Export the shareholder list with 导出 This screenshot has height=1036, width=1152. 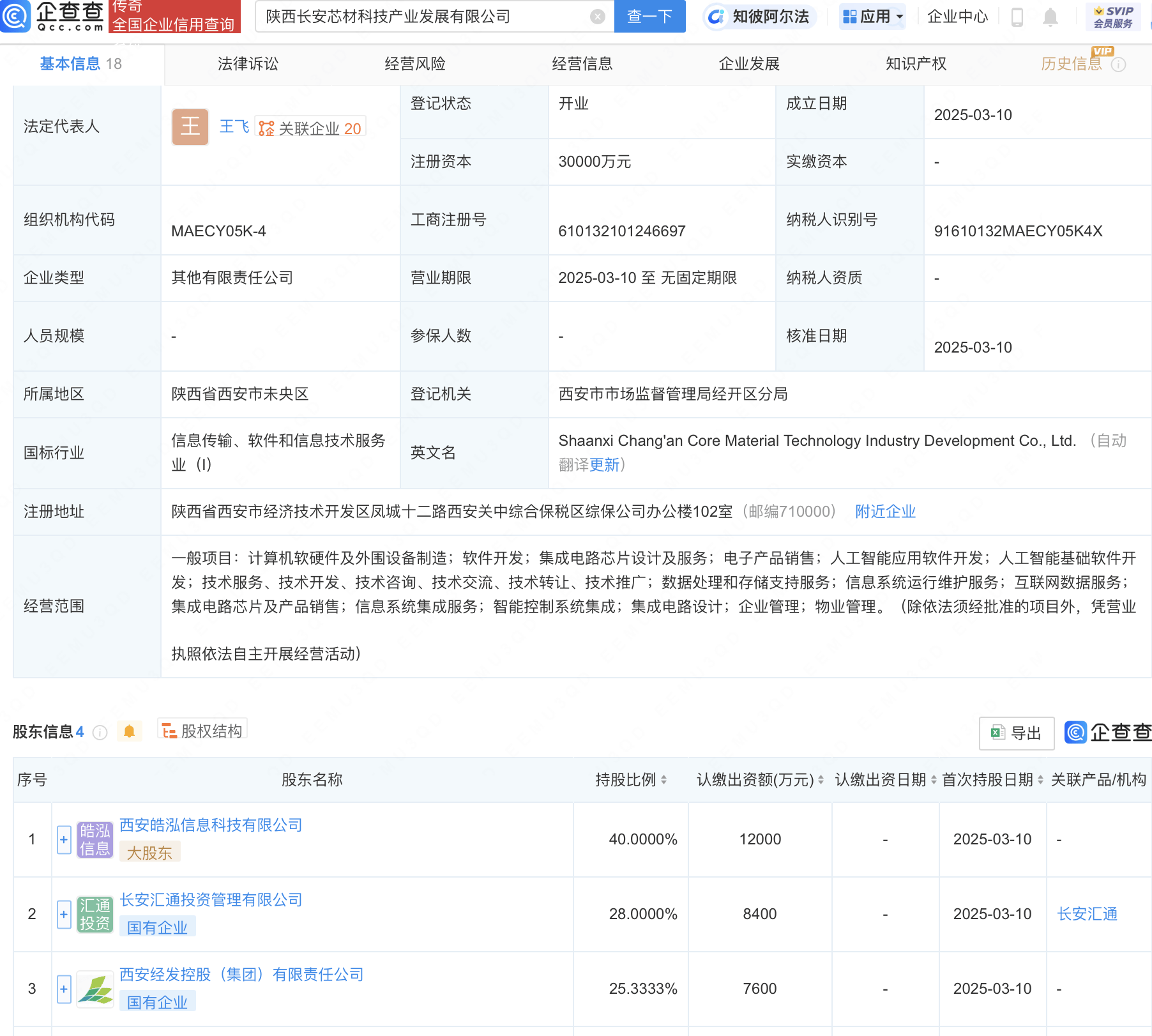pos(1016,733)
